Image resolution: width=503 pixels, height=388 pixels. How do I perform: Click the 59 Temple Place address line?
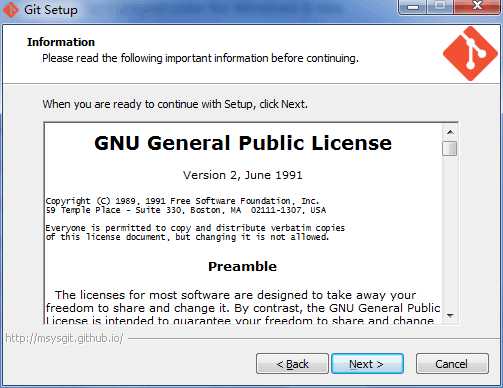tap(186, 210)
